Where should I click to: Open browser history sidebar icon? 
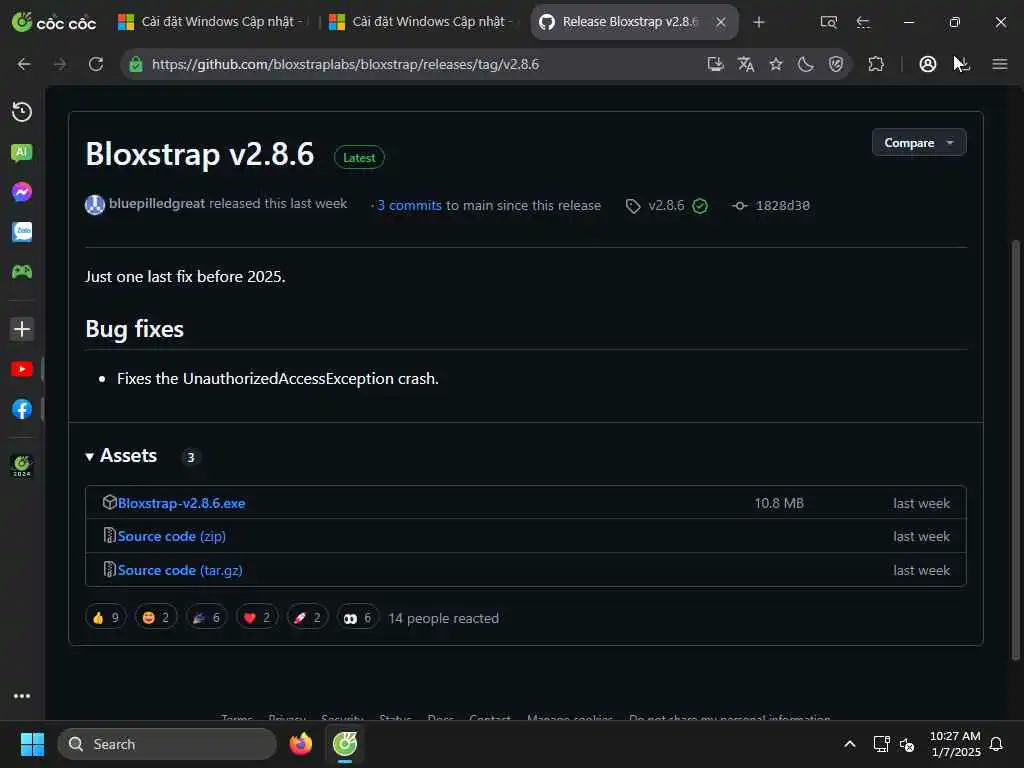(22, 112)
